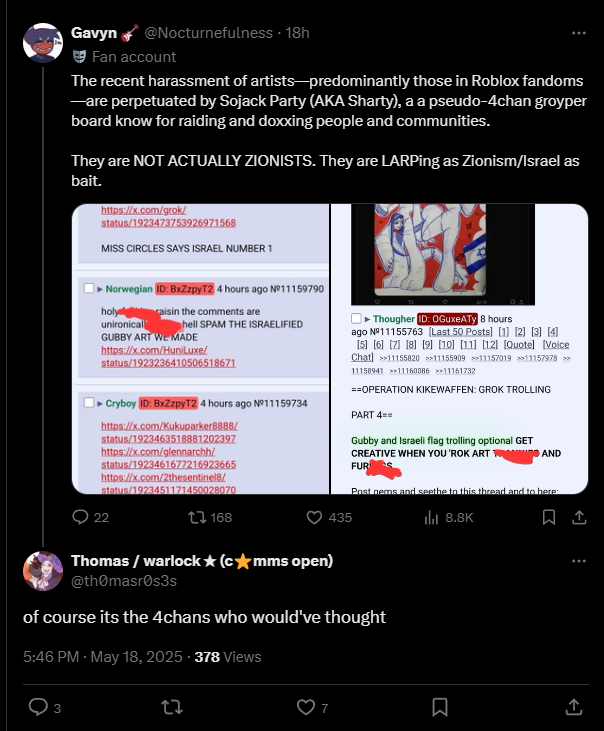
Task: Open more options menu on Gavyn's post
Action: pos(579,33)
